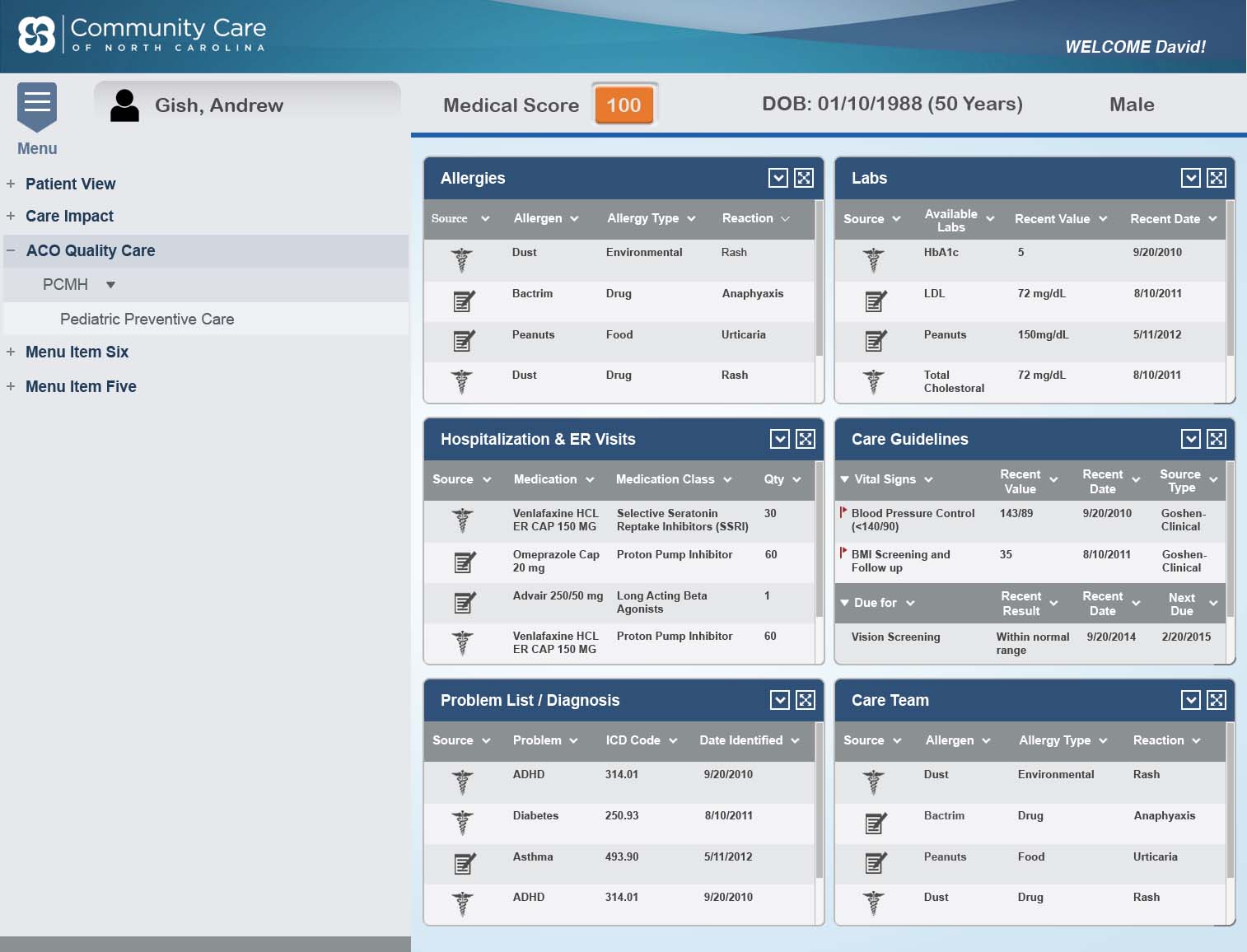Screen dimensions: 1247x952
Task: Expand the Care Team panel to full view
Action: coord(1216,700)
